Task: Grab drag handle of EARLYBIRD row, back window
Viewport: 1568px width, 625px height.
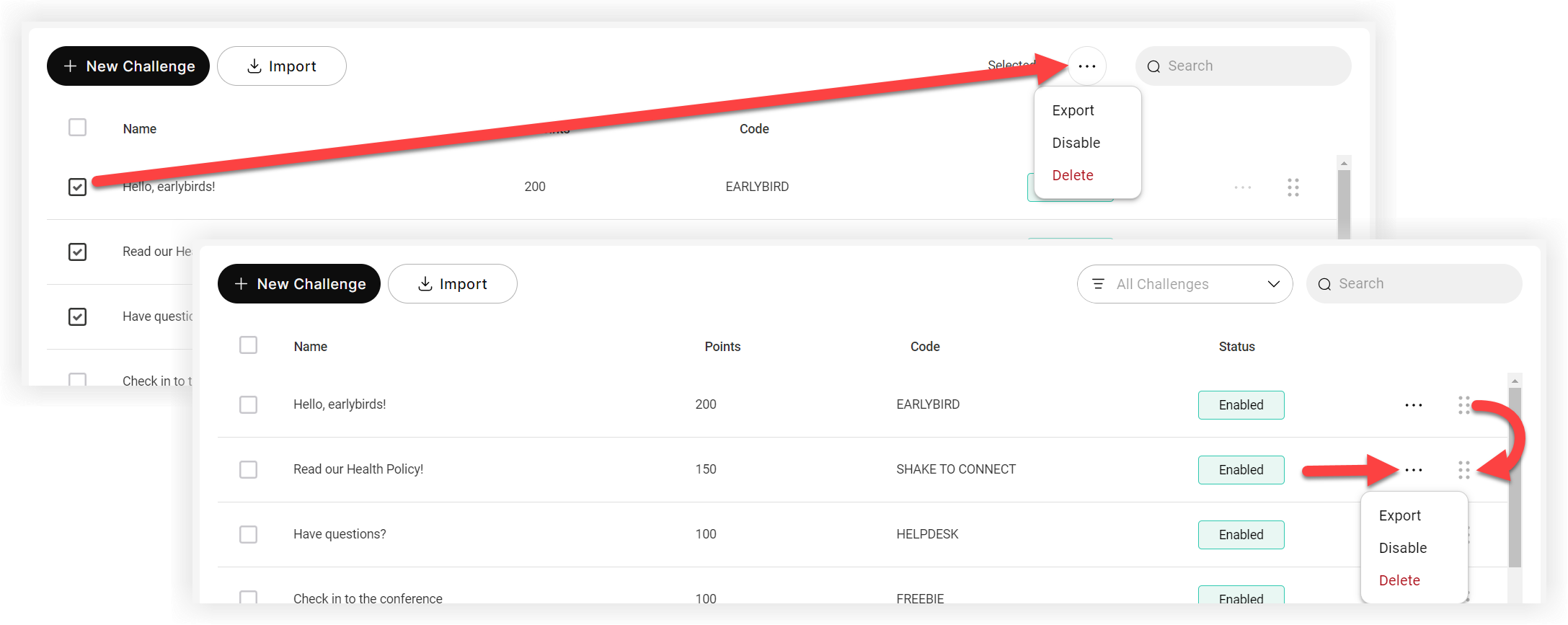Action: (1293, 187)
